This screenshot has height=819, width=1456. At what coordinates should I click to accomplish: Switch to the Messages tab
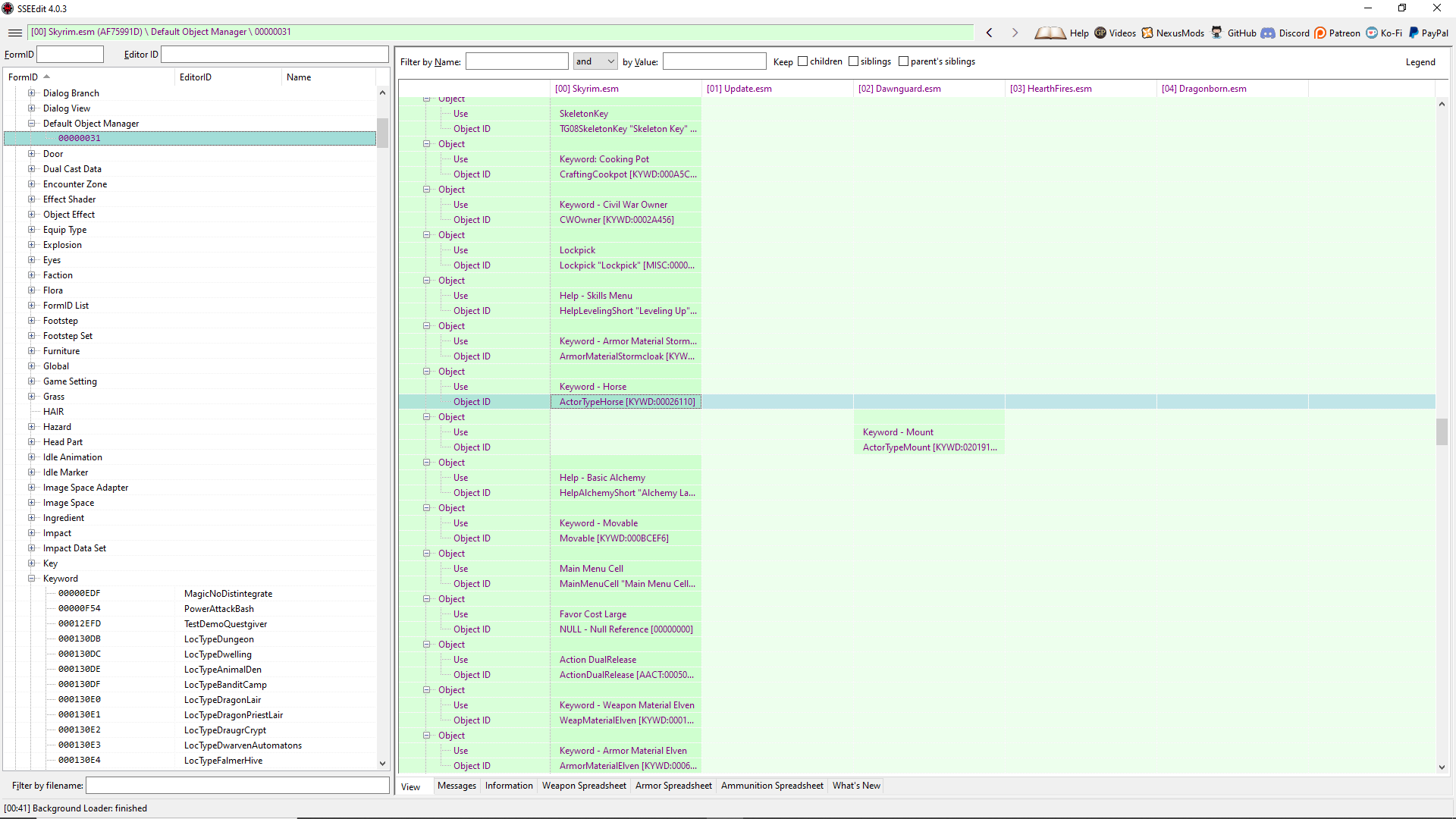point(457,786)
